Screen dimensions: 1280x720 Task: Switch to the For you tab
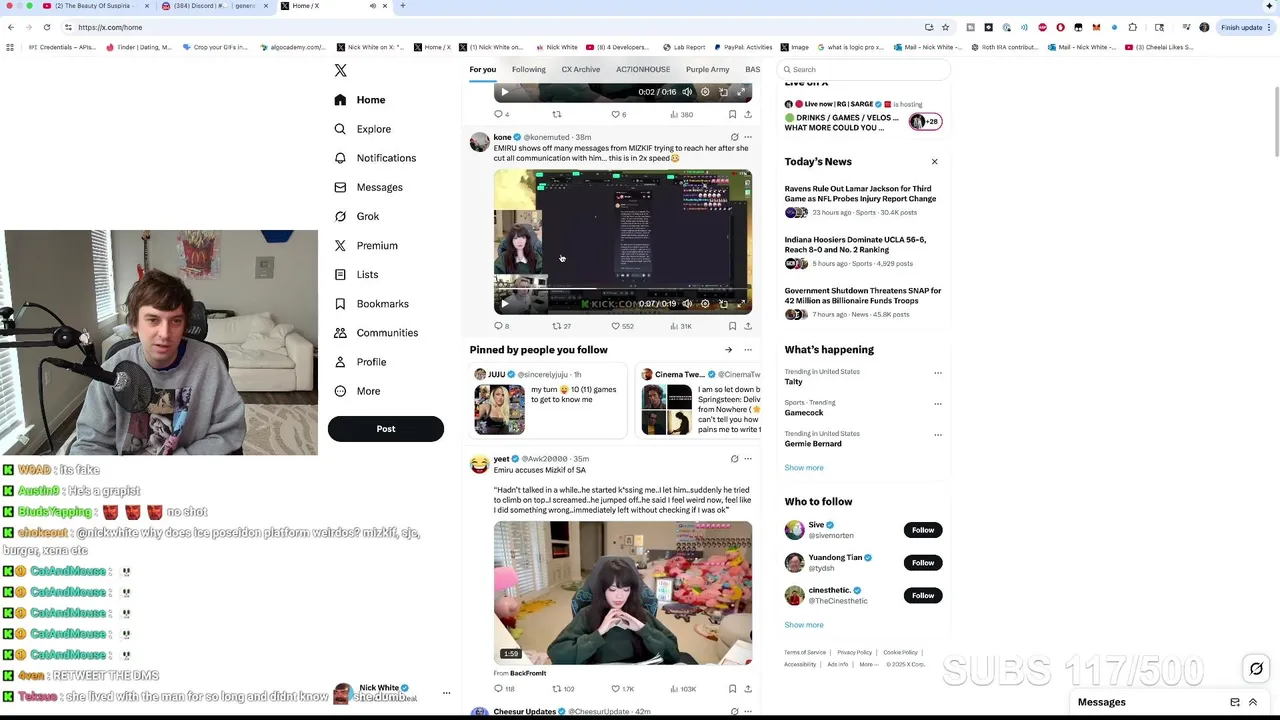(x=483, y=69)
